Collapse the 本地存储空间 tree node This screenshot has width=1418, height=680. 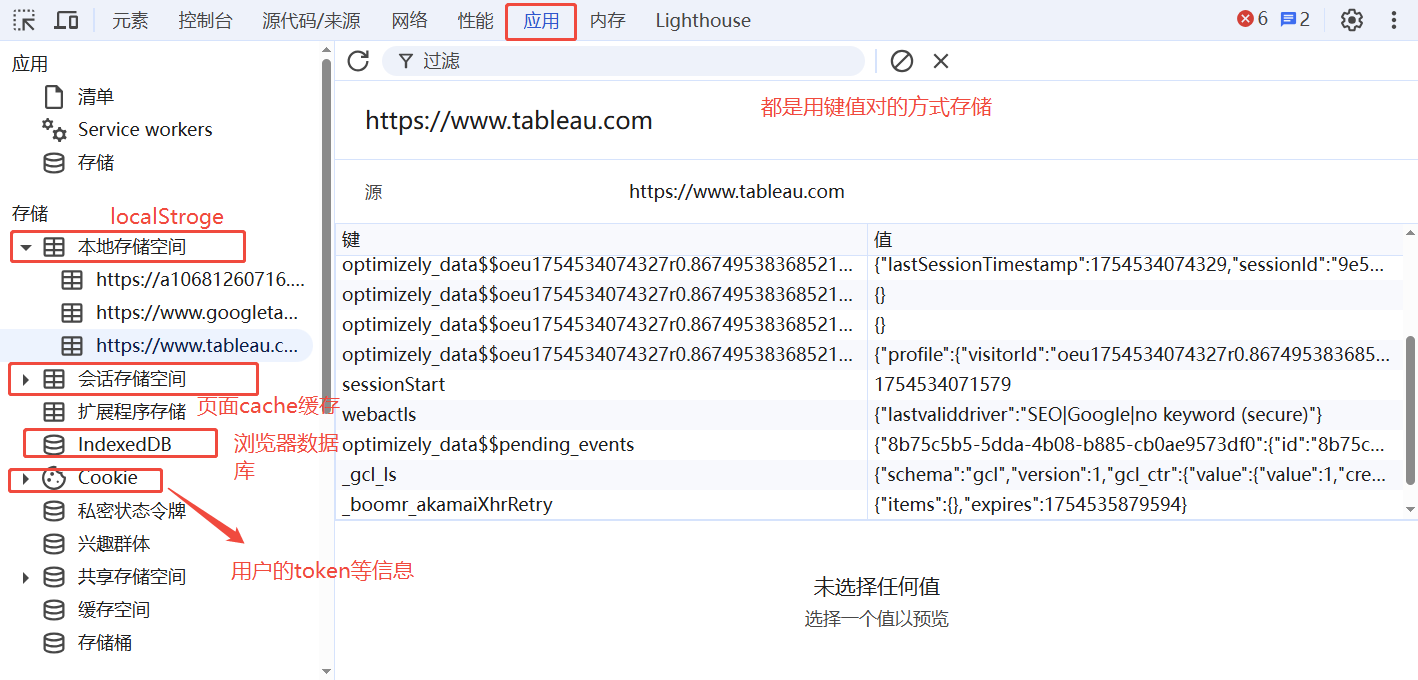[26, 247]
